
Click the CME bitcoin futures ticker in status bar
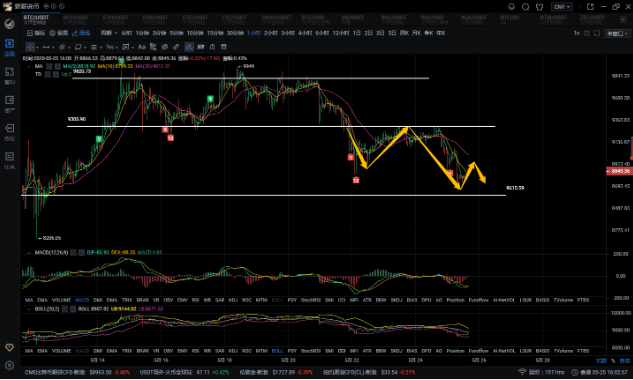tap(78, 372)
